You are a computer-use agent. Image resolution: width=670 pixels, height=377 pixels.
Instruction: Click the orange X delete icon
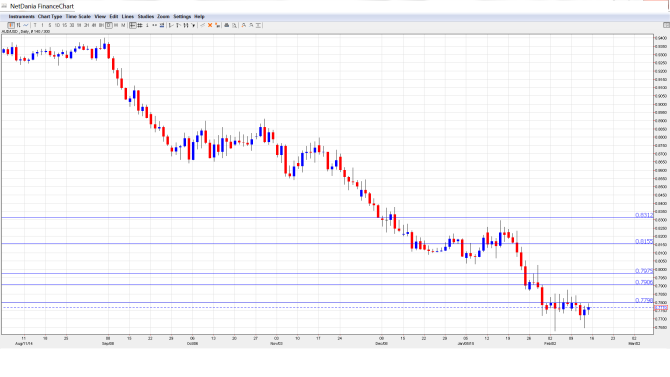(210, 25)
